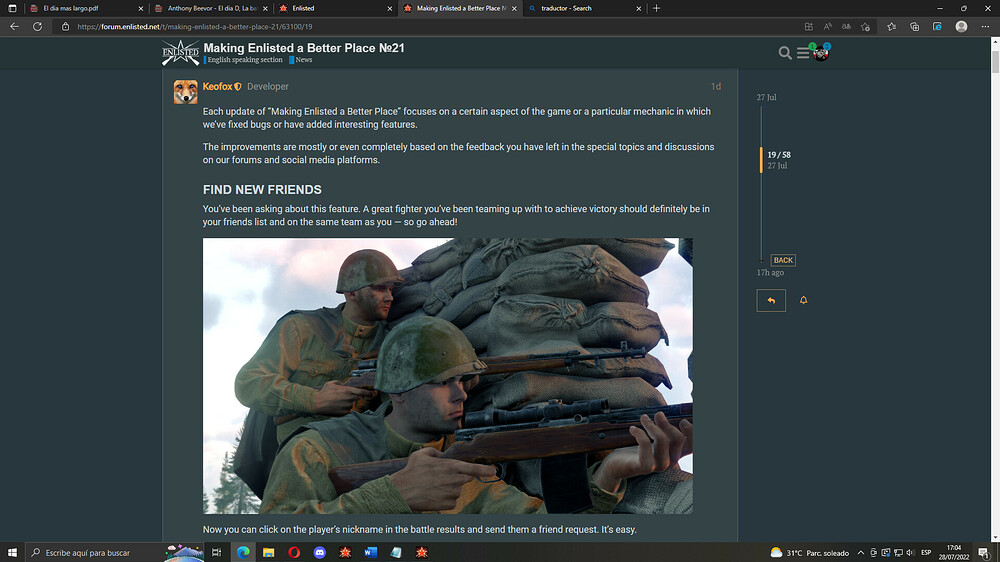
Task: Jump to the 17h ago timeline end
Action: [x=770, y=272]
